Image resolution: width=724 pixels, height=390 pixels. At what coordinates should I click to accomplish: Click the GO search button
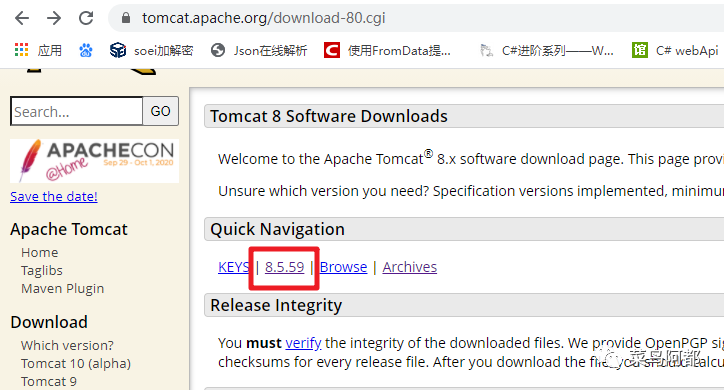click(x=161, y=111)
